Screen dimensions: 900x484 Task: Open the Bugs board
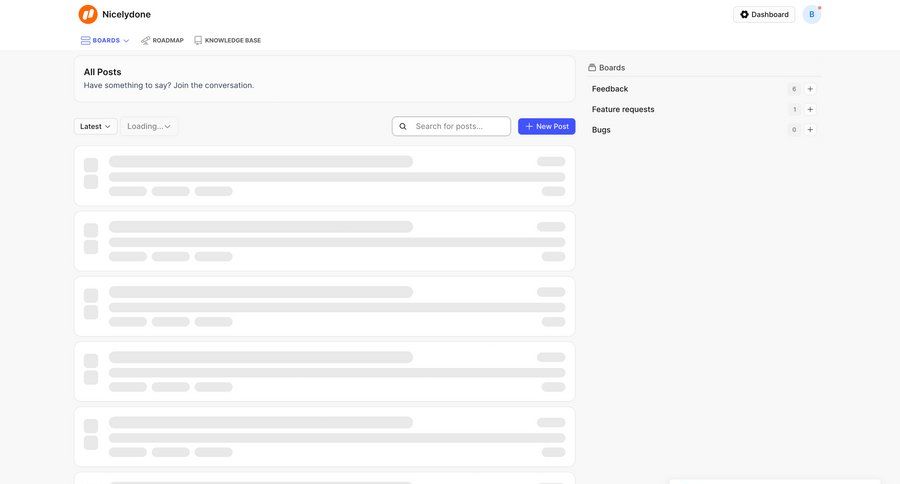[601, 130]
